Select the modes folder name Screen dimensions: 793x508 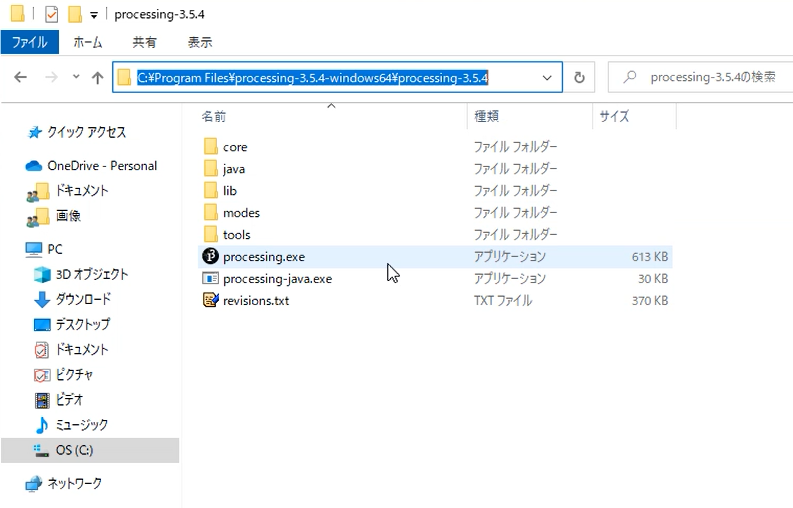tap(241, 213)
